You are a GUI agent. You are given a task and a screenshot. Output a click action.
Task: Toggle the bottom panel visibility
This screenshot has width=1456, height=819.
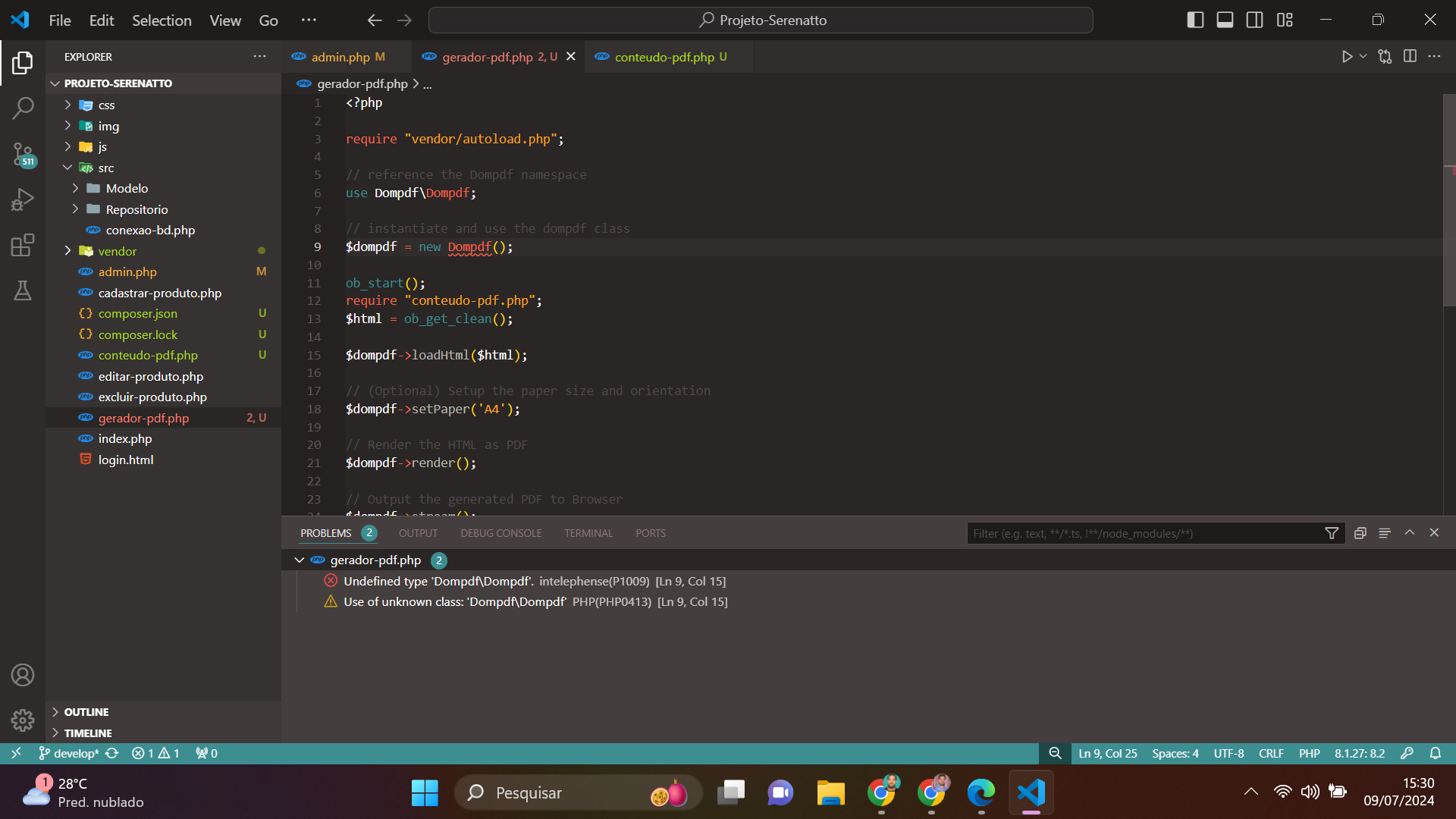point(1225,20)
